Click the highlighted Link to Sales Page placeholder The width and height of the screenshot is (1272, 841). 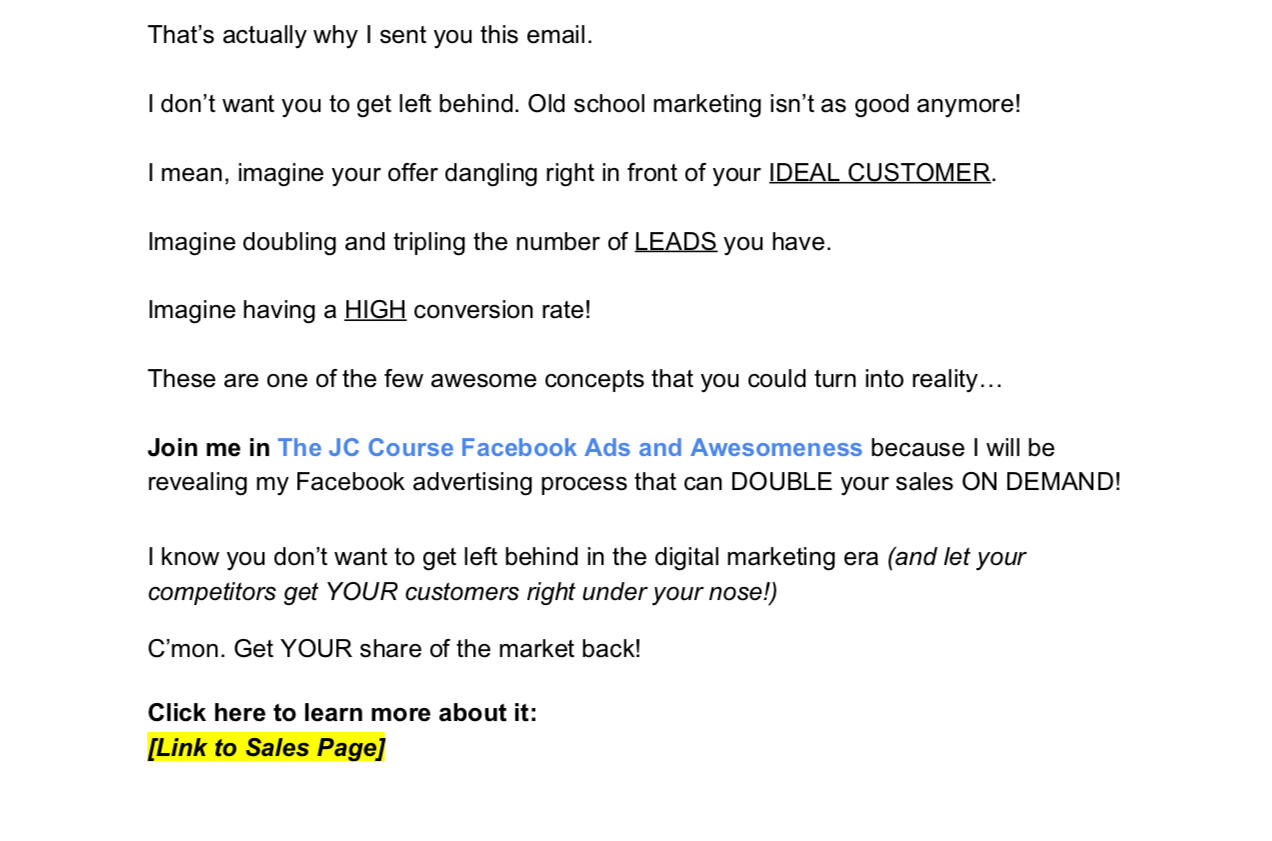(266, 747)
